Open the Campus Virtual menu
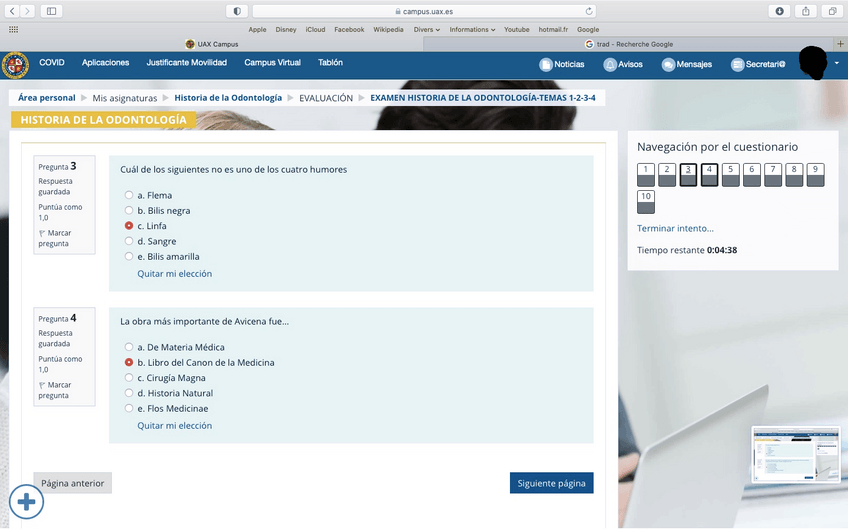This screenshot has width=848, height=530. point(273,63)
